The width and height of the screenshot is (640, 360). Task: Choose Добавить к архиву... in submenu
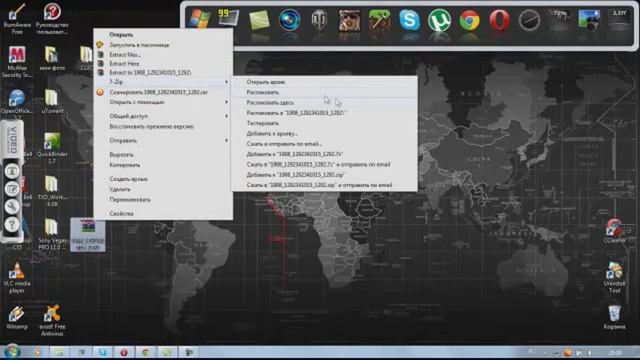coord(324,133)
